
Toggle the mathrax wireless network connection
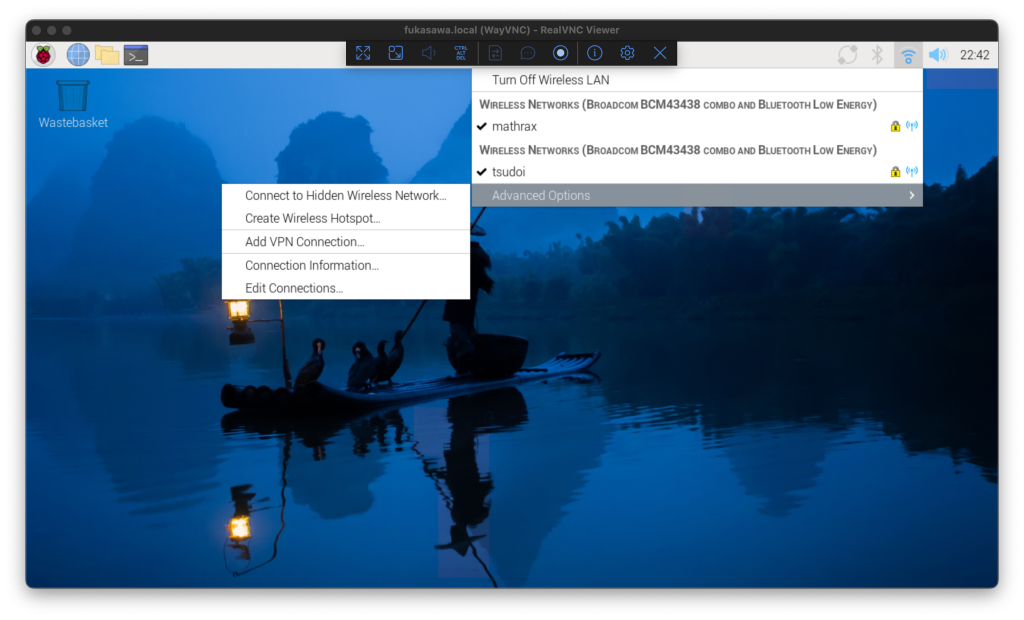pos(515,127)
